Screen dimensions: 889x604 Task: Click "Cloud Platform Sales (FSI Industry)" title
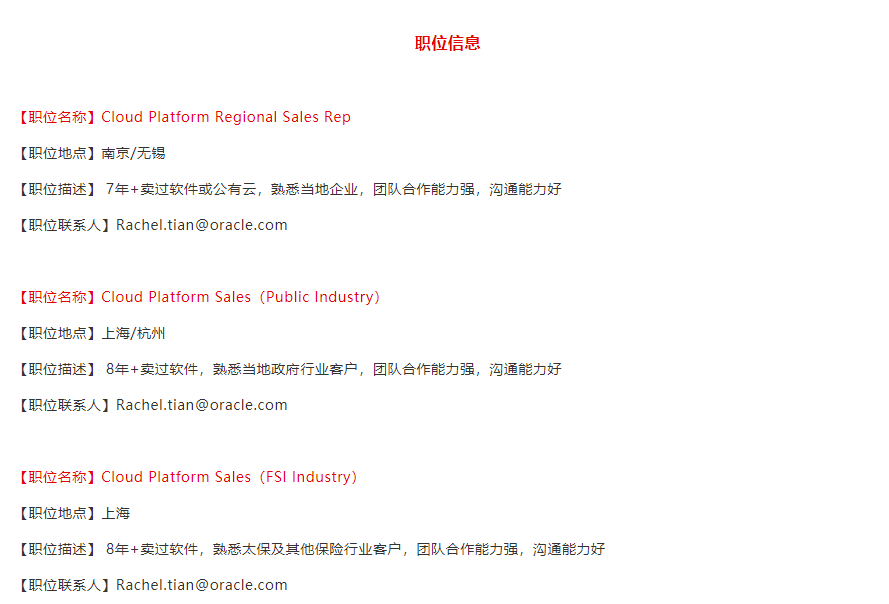[x=228, y=477]
